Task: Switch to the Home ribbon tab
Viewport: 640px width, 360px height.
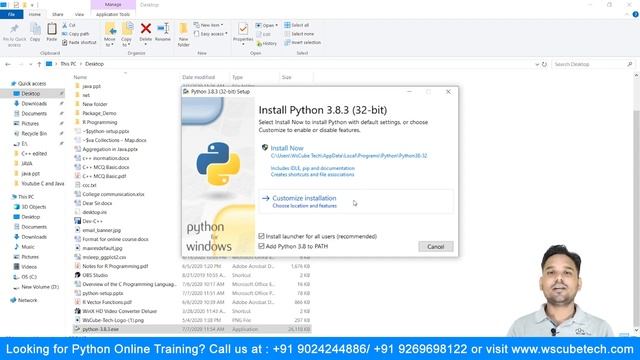Action: point(35,14)
